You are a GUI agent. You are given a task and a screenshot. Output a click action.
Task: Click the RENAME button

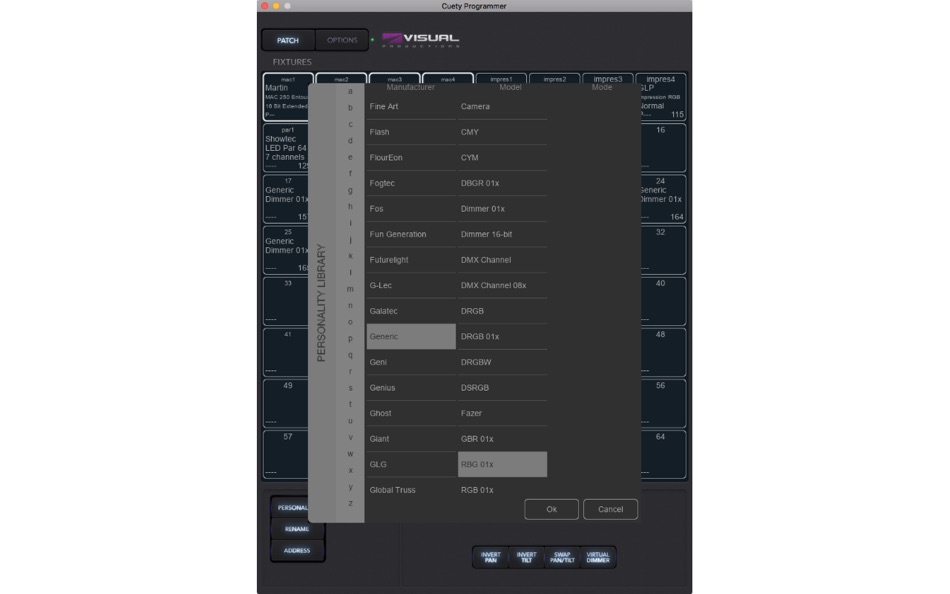click(x=297, y=529)
